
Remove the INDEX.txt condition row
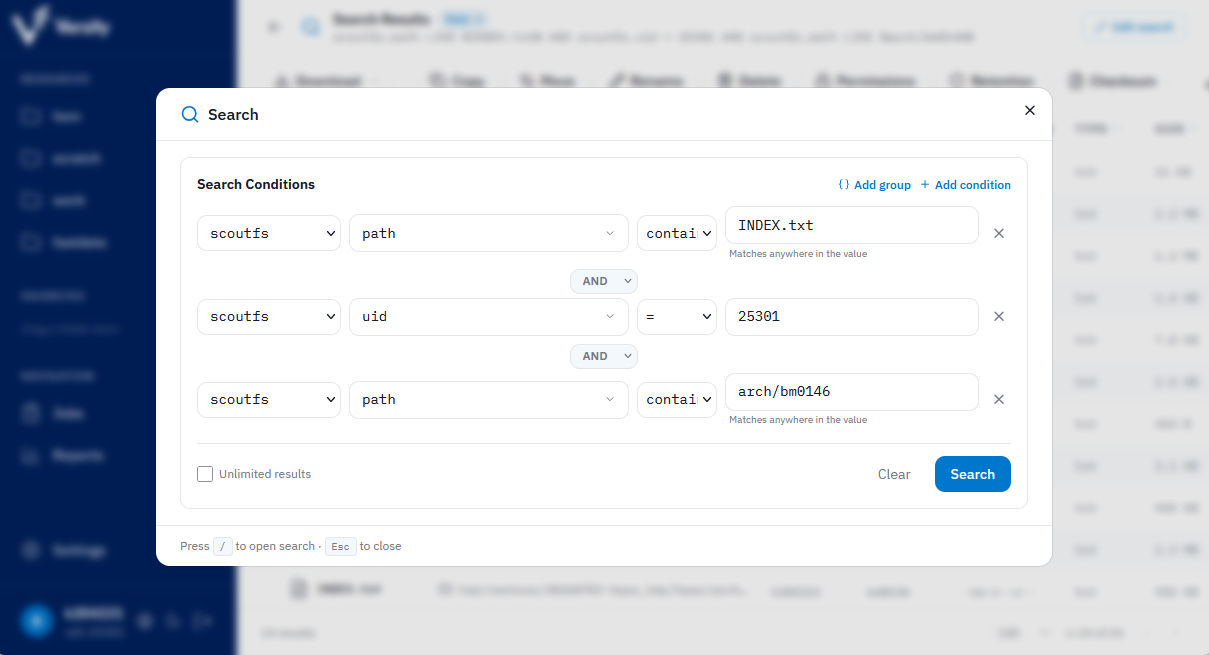[998, 233]
